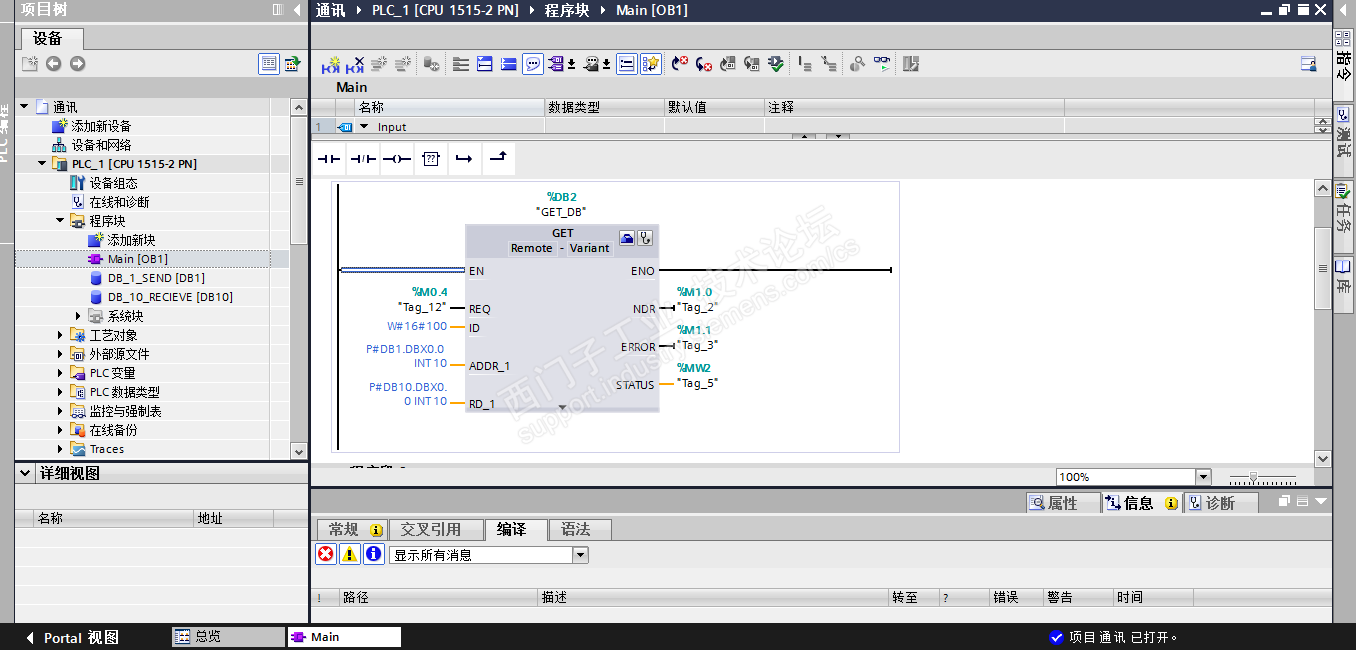The image size is (1356, 650).
Task: Click the back arrow in project tree toolbar
Action: tap(54, 64)
